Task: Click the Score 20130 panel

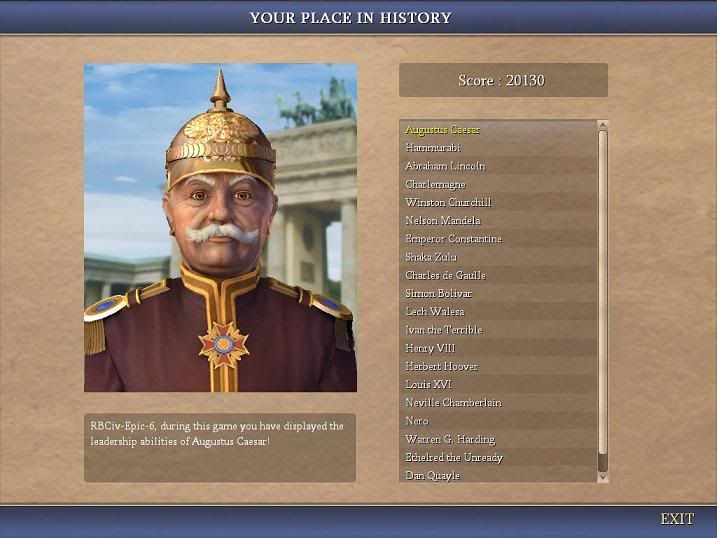Action: coord(503,80)
